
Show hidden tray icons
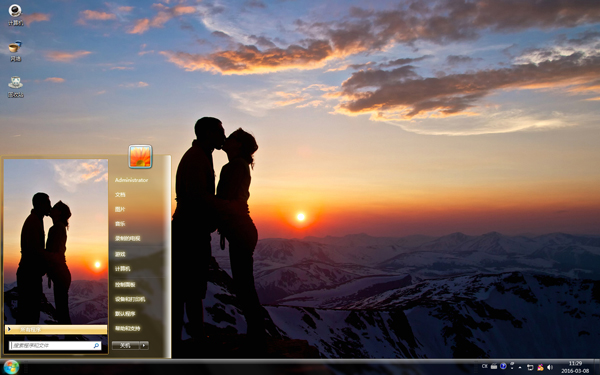[520, 368]
